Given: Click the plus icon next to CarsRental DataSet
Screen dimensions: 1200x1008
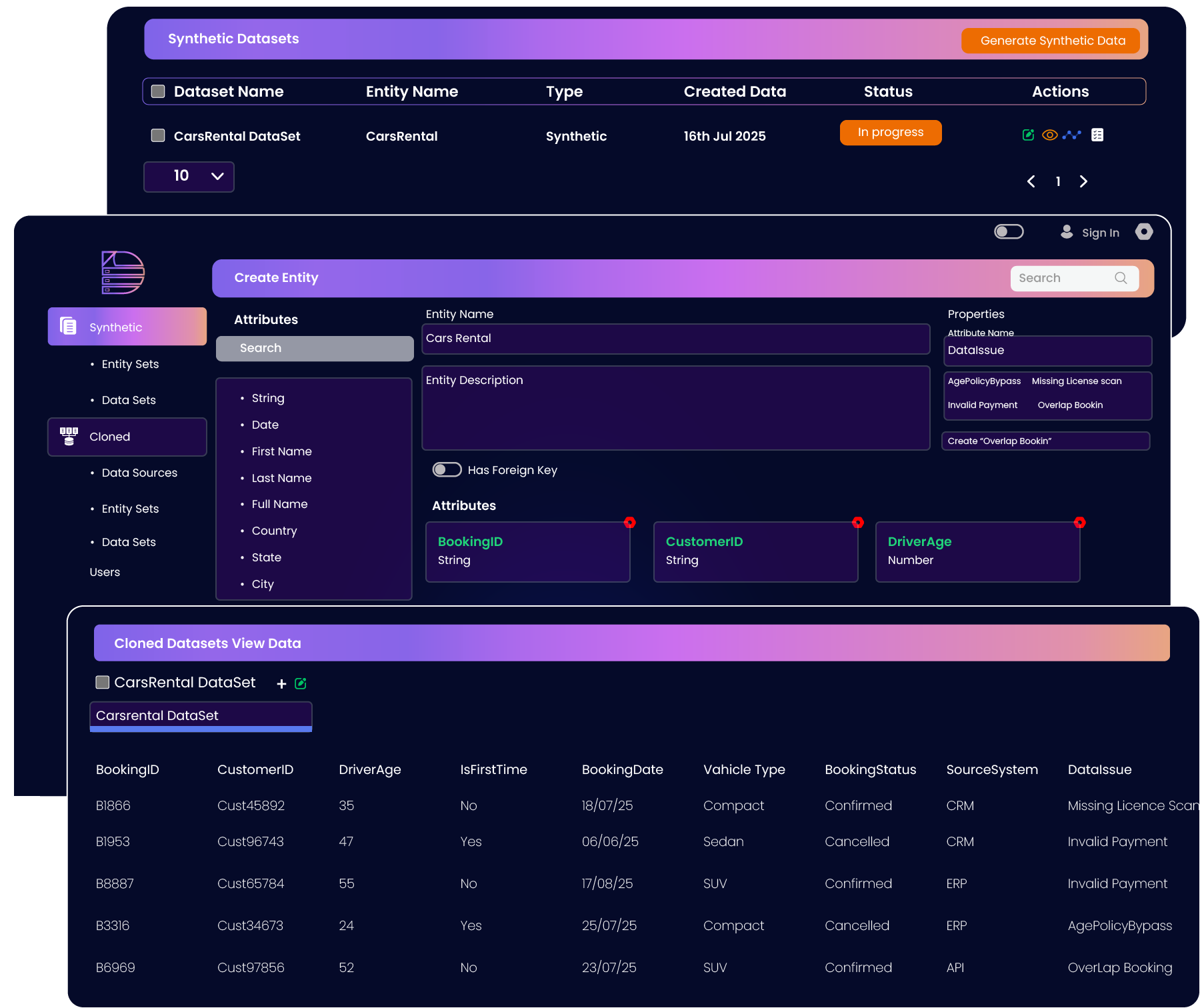Looking at the screenshot, I should 281,684.
